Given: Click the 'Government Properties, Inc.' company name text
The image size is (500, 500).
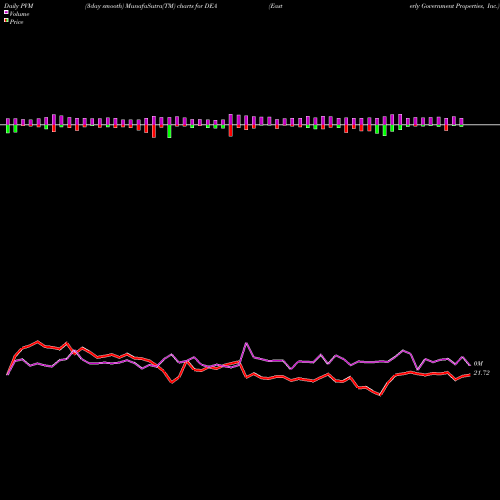Looking at the screenshot, I should pyautogui.click(x=459, y=6).
